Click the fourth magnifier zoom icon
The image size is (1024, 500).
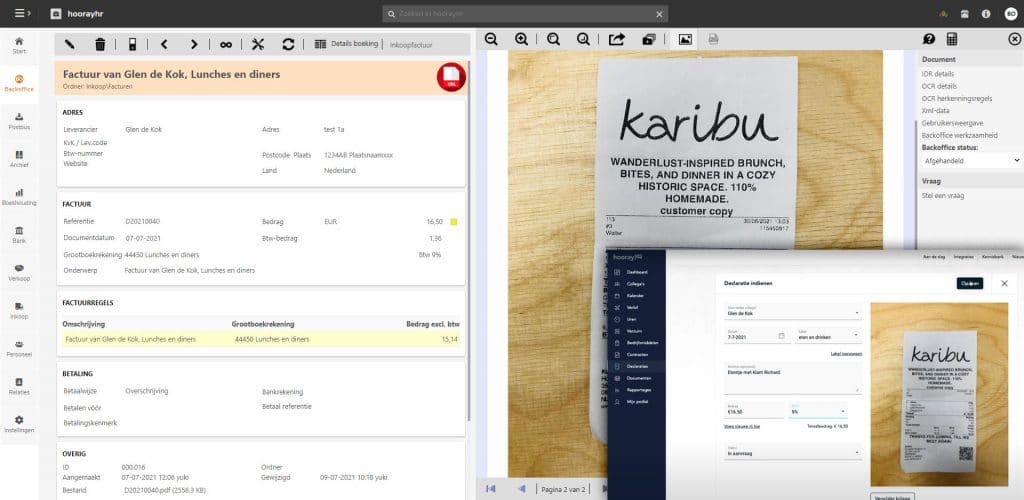click(584, 39)
